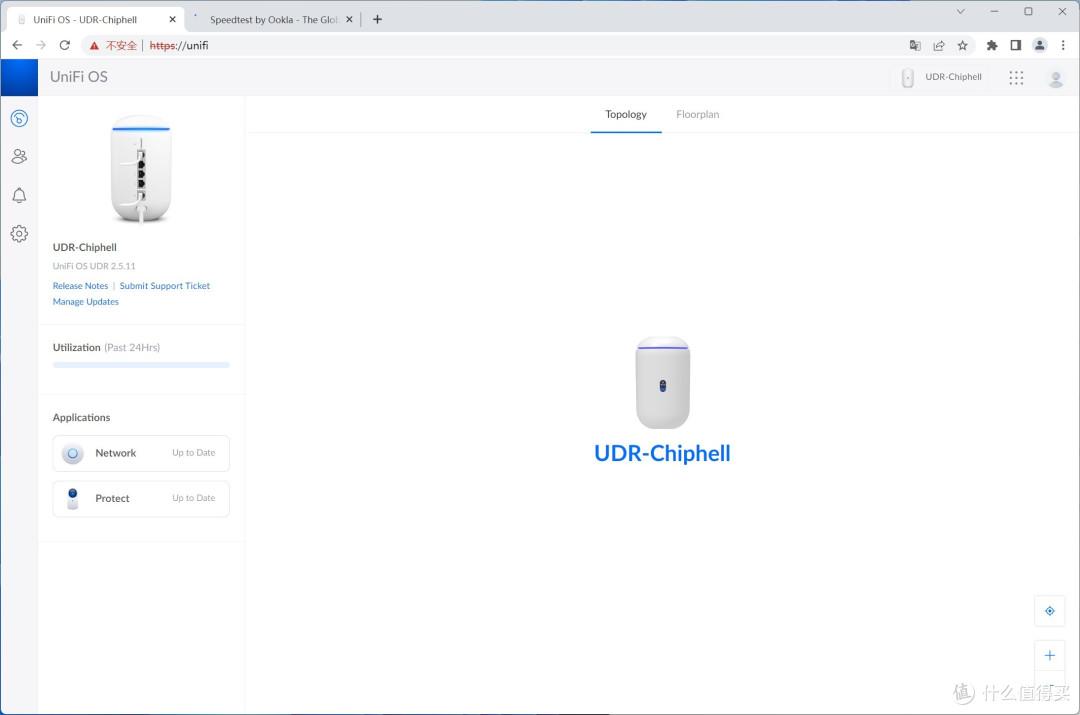The image size is (1080, 715).
Task: Open the Users panel in the sidebar
Action: pos(19,156)
